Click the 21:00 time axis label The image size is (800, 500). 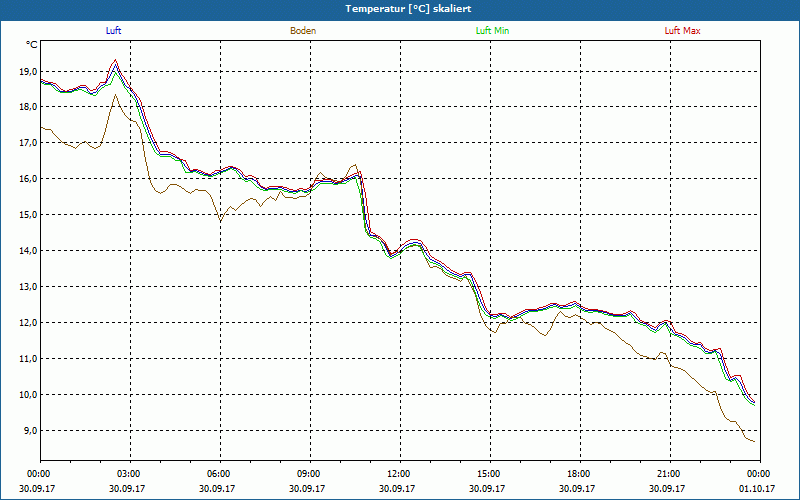pyautogui.click(x=668, y=474)
